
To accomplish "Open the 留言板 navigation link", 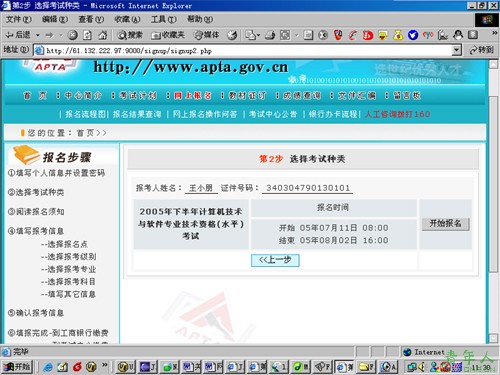I will coord(407,96).
